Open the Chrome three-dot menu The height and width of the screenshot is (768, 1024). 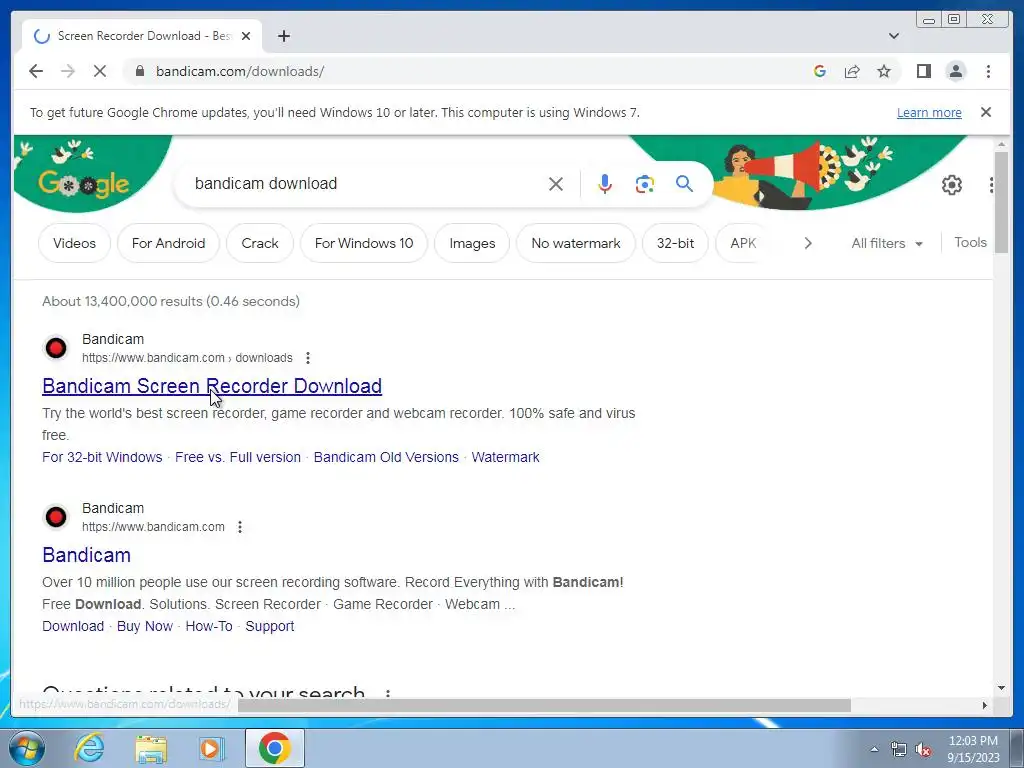tap(988, 71)
